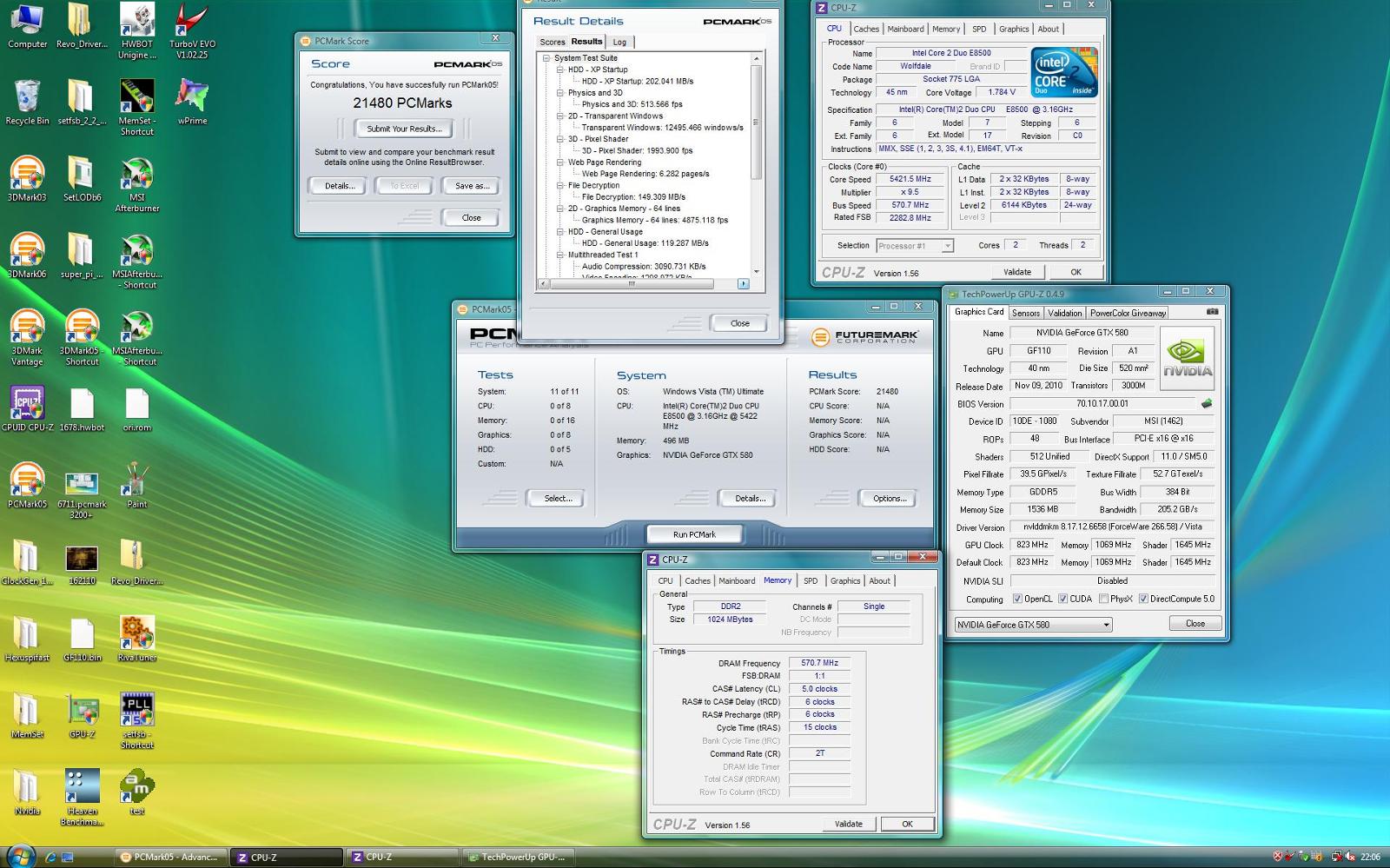Launch CPUID CPU-Z desktop icon
Image resolution: width=1390 pixels, height=868 pixels.
point(27,408)
